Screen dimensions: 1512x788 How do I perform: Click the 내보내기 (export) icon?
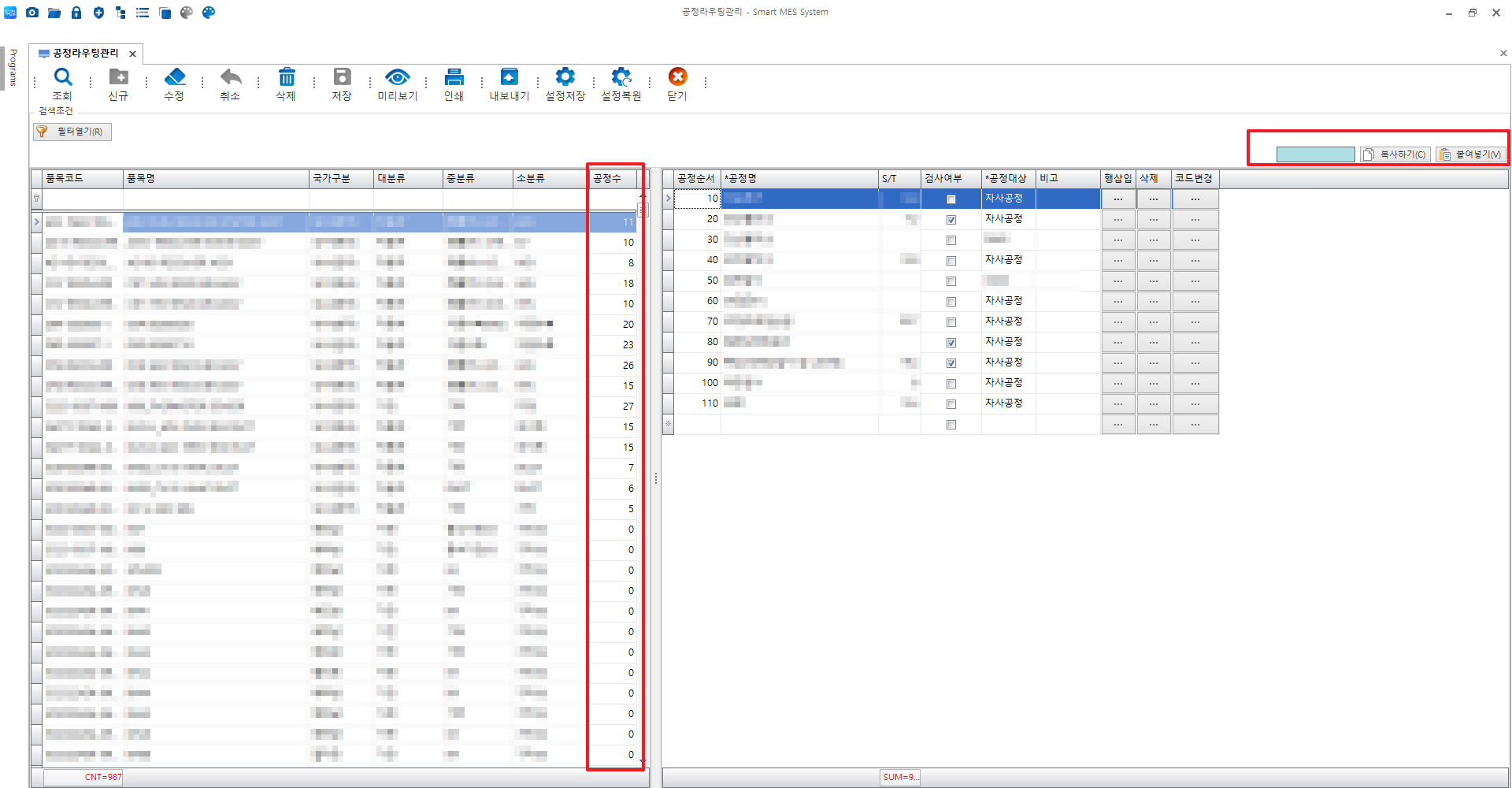click(x=510, y=77)
